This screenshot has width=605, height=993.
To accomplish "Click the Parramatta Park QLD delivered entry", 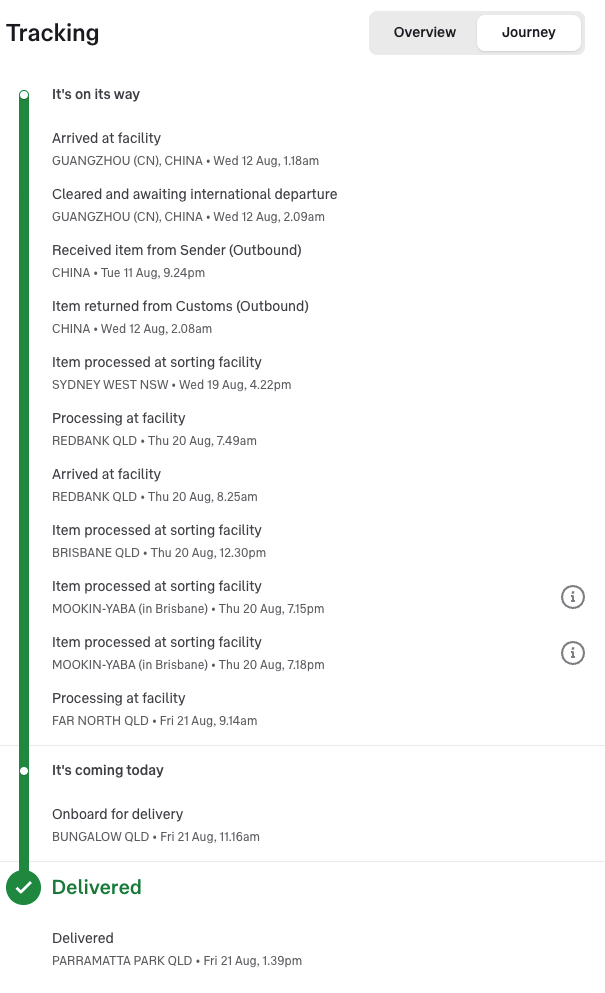I will tap(177, 949).
